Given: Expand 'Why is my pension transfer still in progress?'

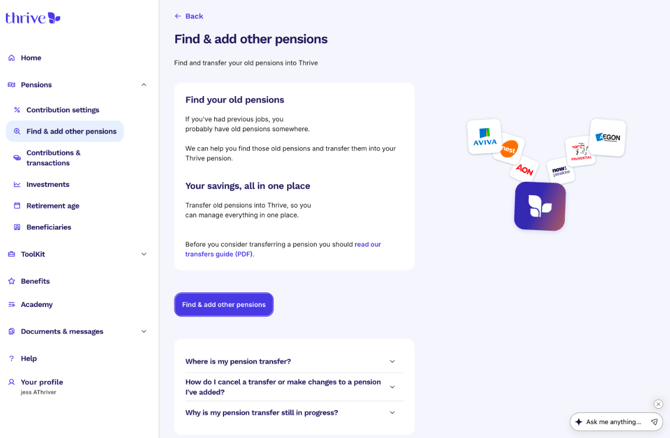Looking at the screenshot, I should [x=392, y=413].
